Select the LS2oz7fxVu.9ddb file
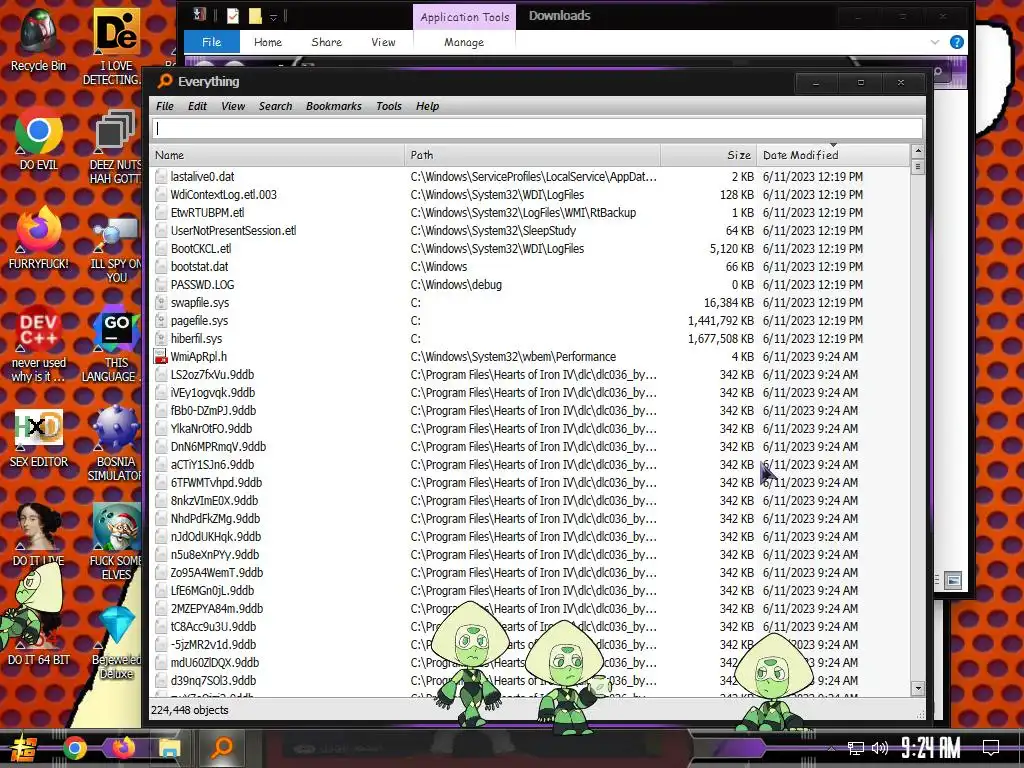This screenshot has width=1024, height=768. coord(530,375)
